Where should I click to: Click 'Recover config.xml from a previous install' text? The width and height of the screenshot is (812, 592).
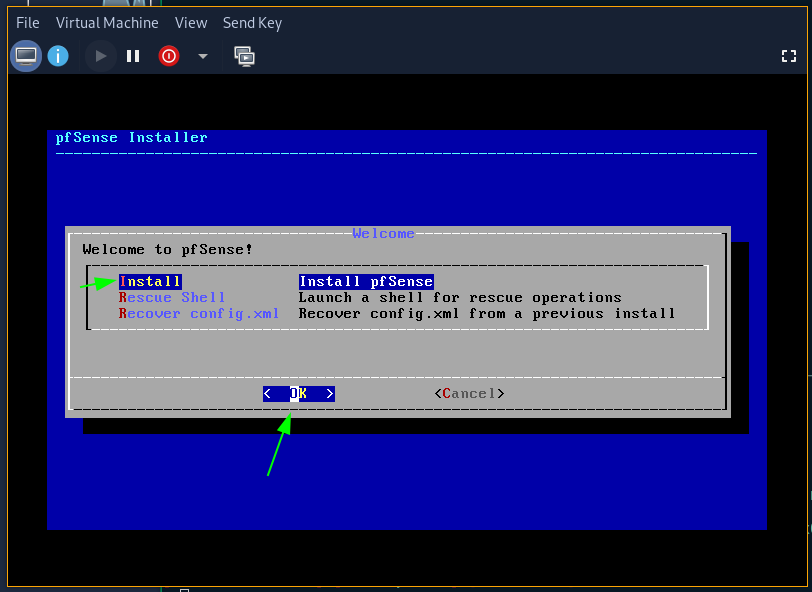[x=487, y=313]
